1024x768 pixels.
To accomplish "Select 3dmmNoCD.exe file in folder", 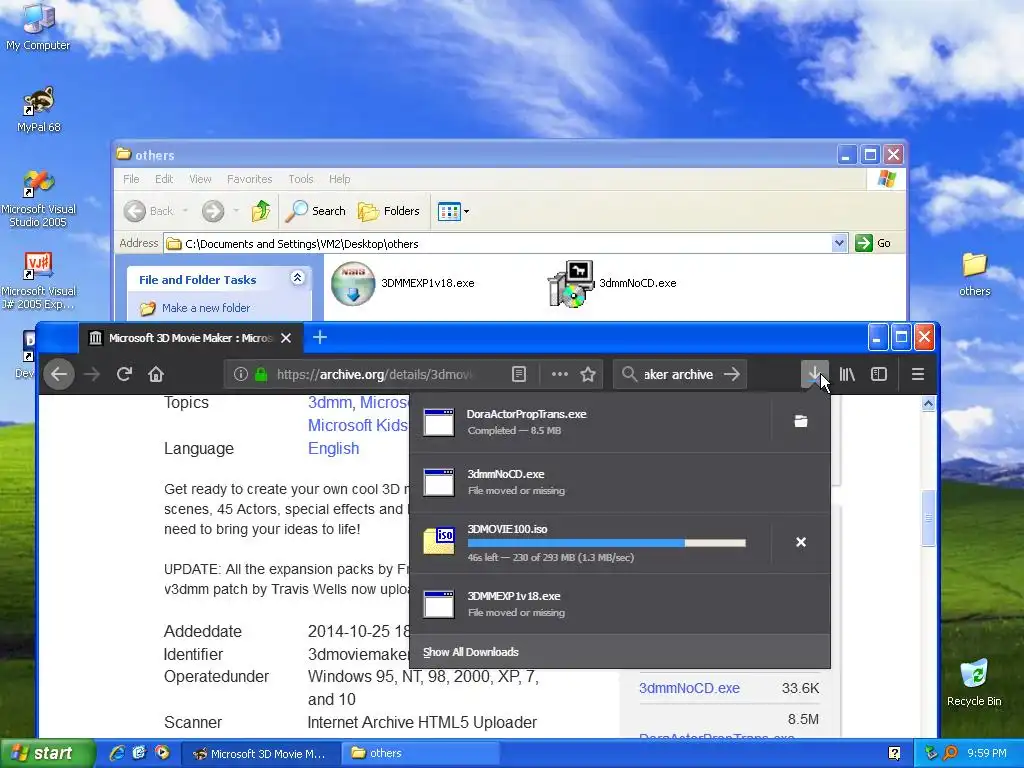I will [612, 283].
